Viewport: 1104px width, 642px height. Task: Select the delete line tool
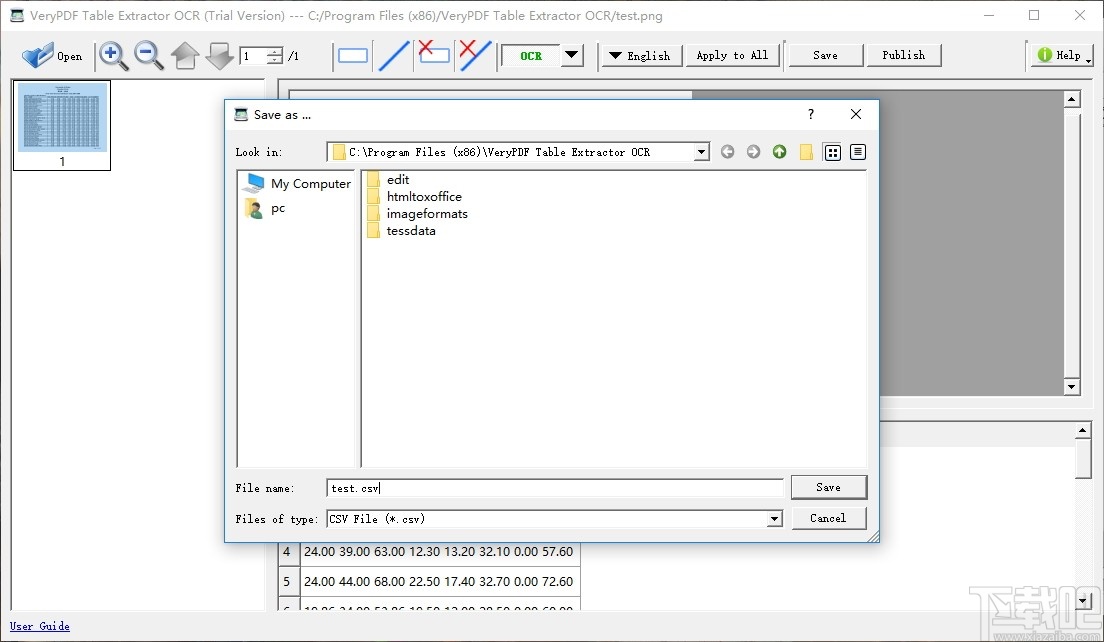[x=473, y=57]
